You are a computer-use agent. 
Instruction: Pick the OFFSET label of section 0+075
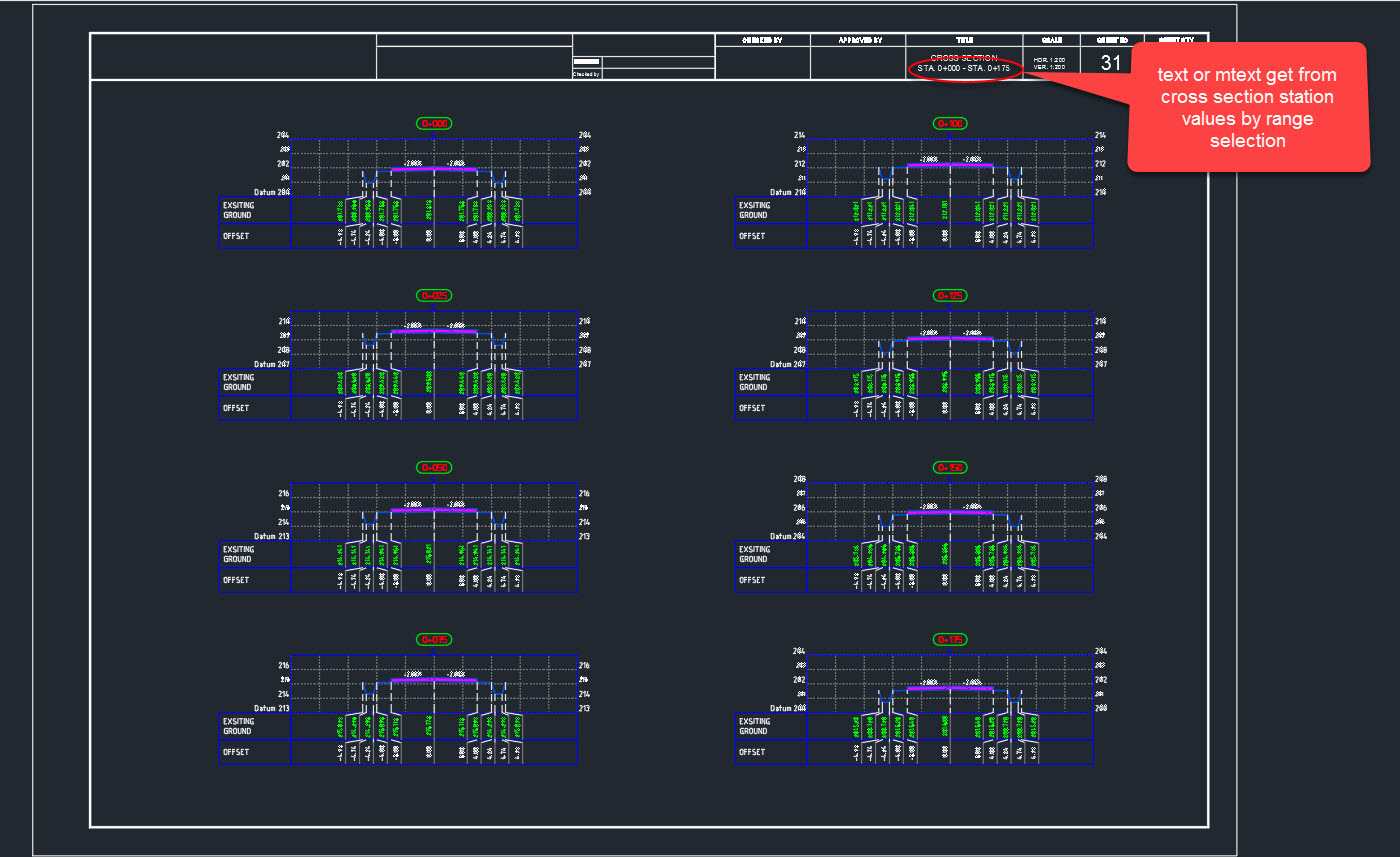click(x=236, y=752)
